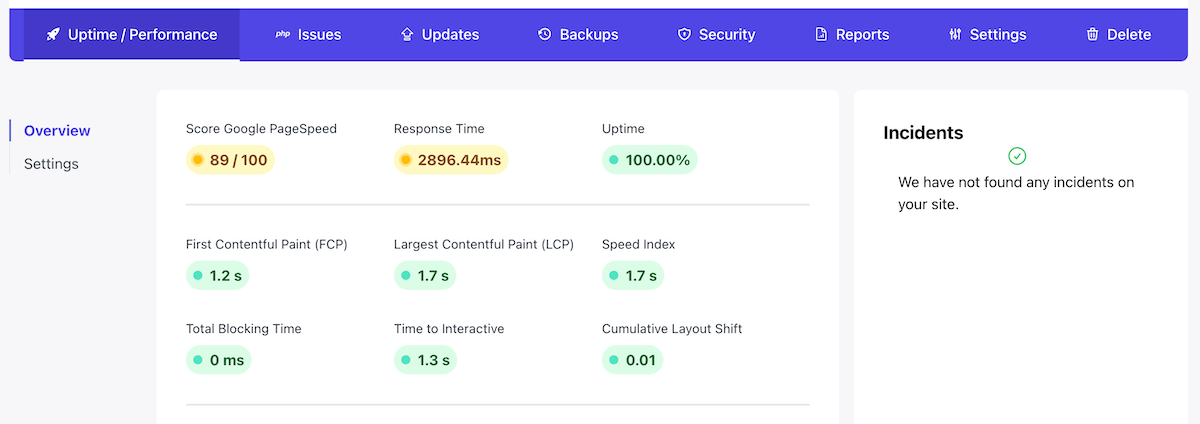Click the 0 ms blocking time value
The image size is (1200, 424).
218,360
